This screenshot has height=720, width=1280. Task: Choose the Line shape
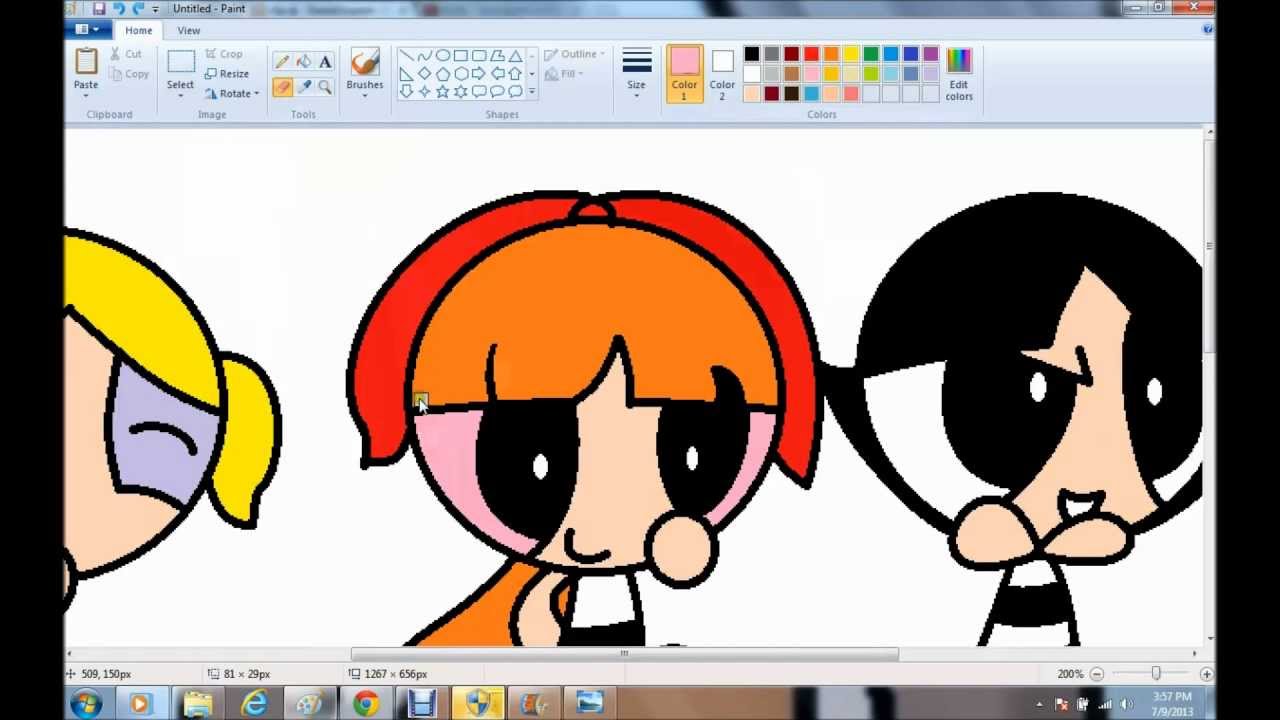[x=406, y=56]
